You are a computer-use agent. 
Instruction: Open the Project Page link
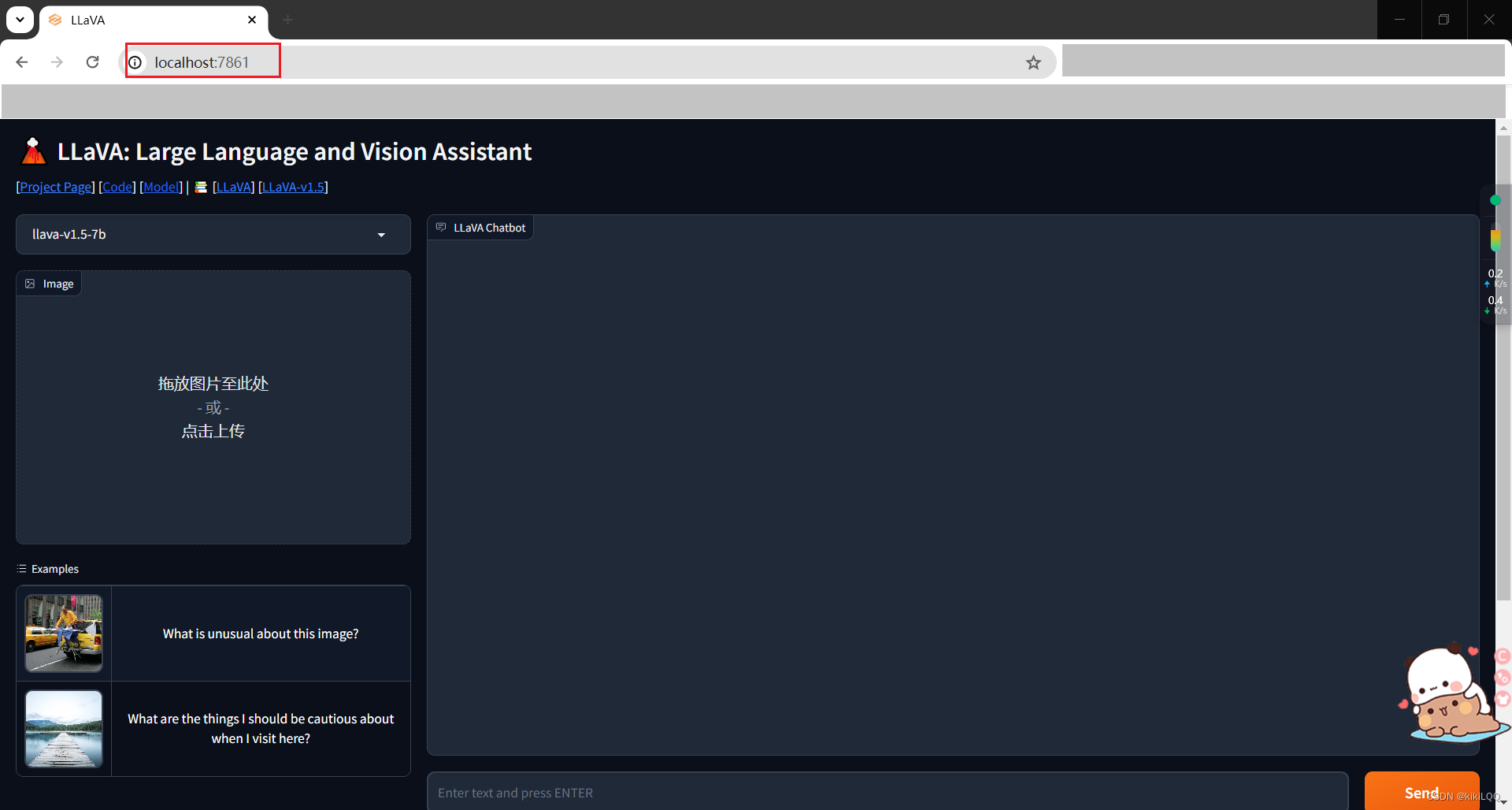click(54, 187)
